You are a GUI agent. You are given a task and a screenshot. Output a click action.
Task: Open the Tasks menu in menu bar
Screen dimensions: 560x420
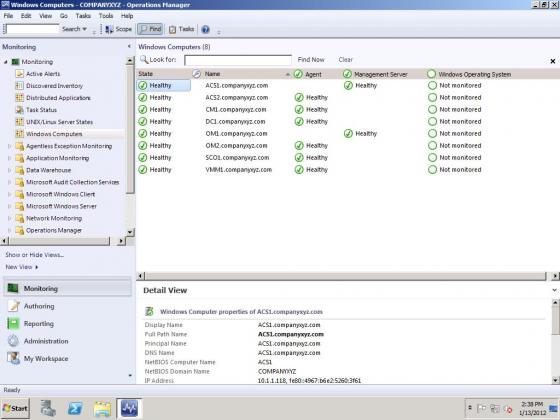[x=83, y=16]
